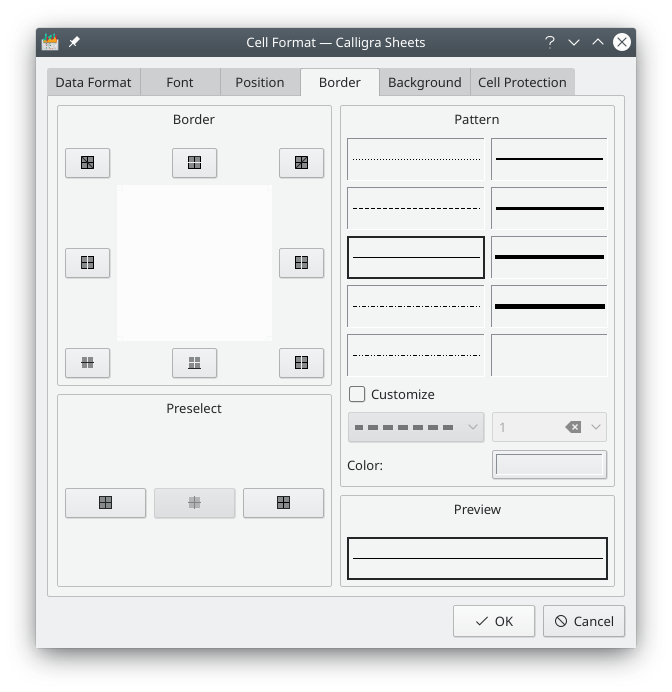The height and width of the screenshot is (692, 672).
Task: Click the top border button
Action: pos(194,163)
